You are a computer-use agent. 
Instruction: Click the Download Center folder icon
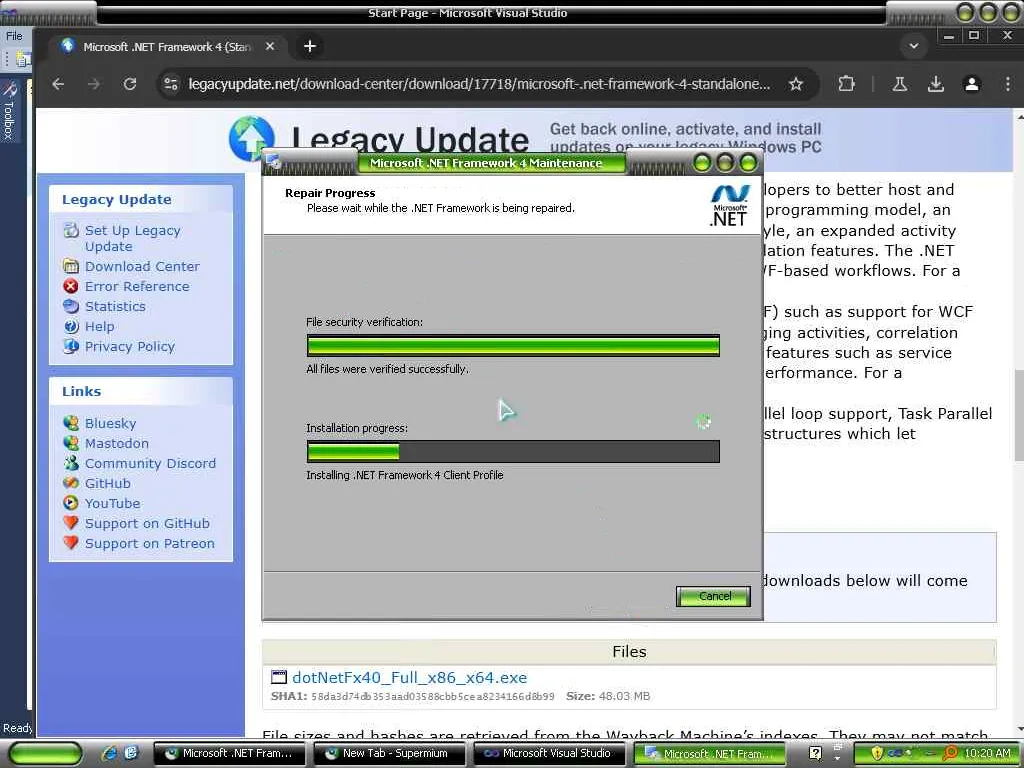71,266
